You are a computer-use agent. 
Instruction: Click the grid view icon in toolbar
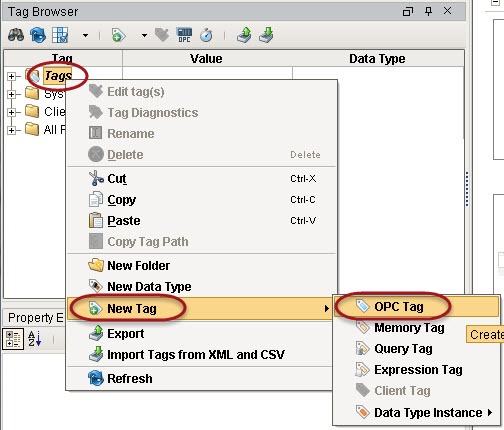coord(60,35)
